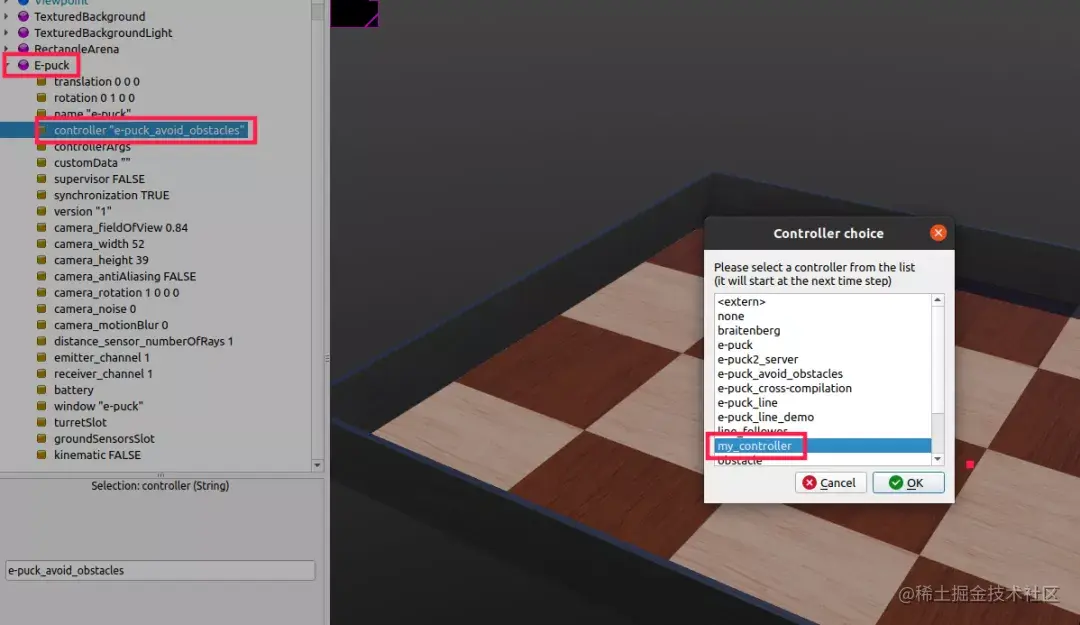
Task: Expand the TexturedBackgroundLight node
Action: click(7, 32)
